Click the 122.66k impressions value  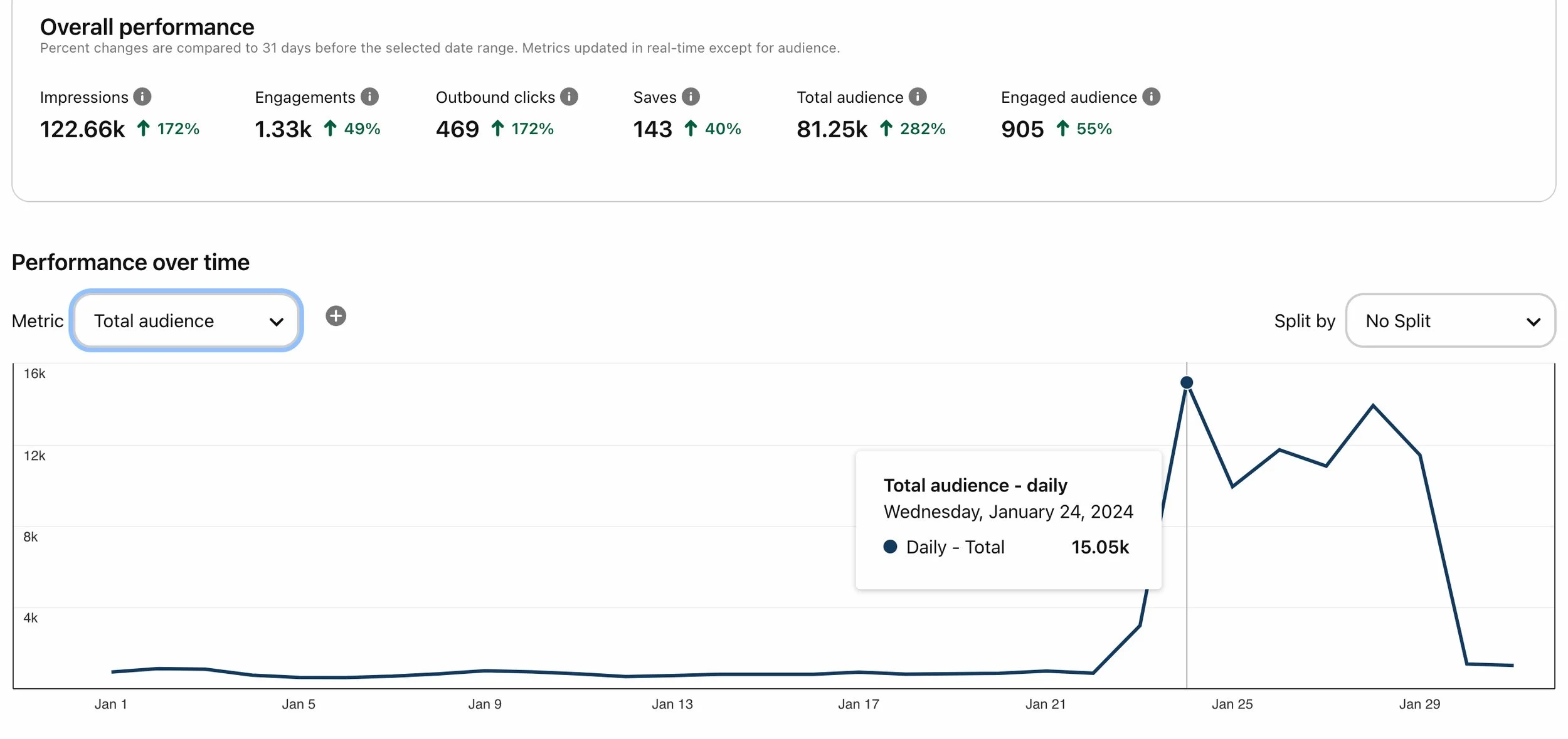click(82, 129)
